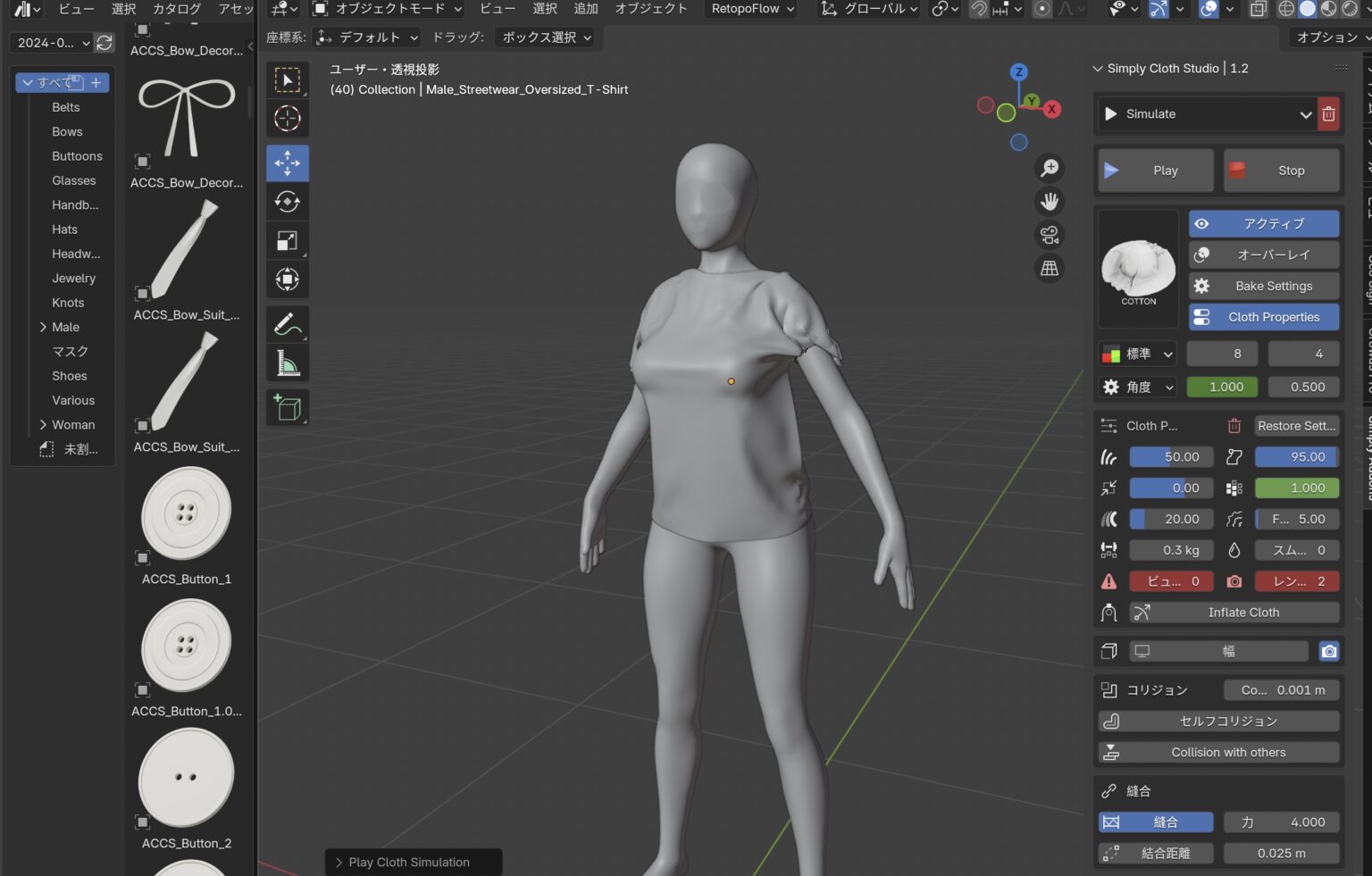Click the toggle camera view icon

(x=1050, y=235)
